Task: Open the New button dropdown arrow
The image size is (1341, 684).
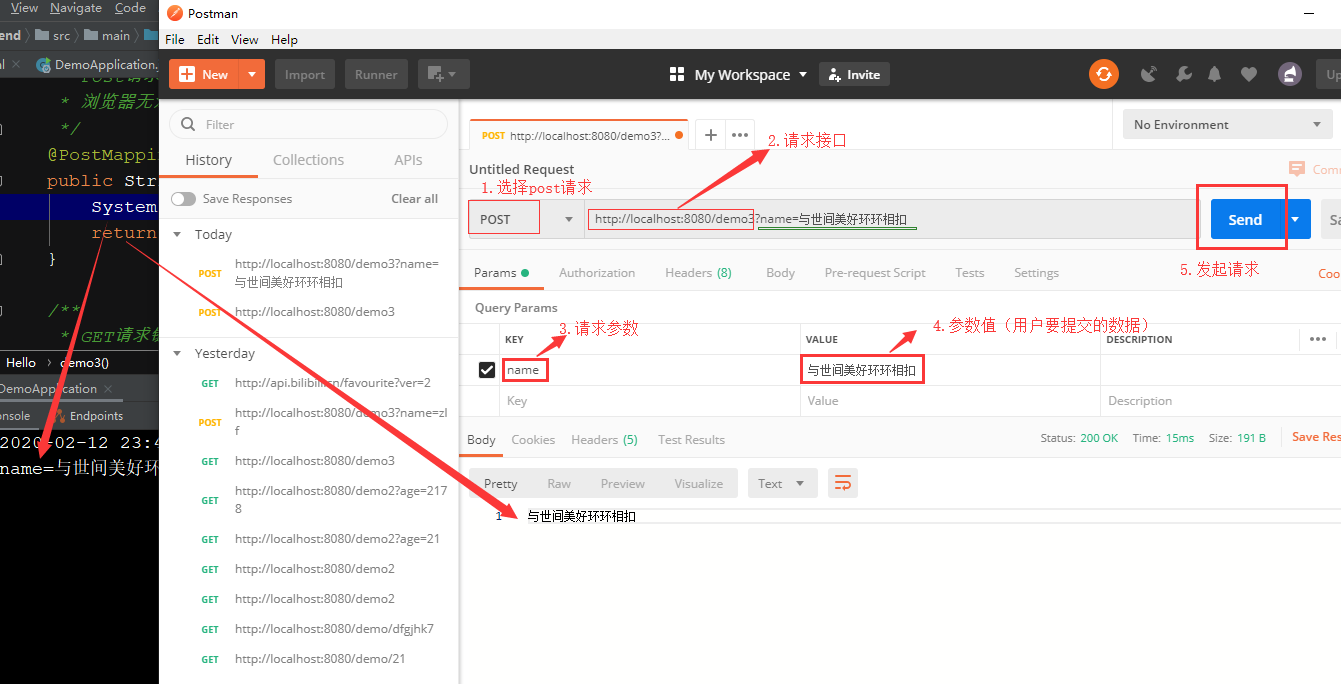Action: pyautogui.click(x=252, y=74)
